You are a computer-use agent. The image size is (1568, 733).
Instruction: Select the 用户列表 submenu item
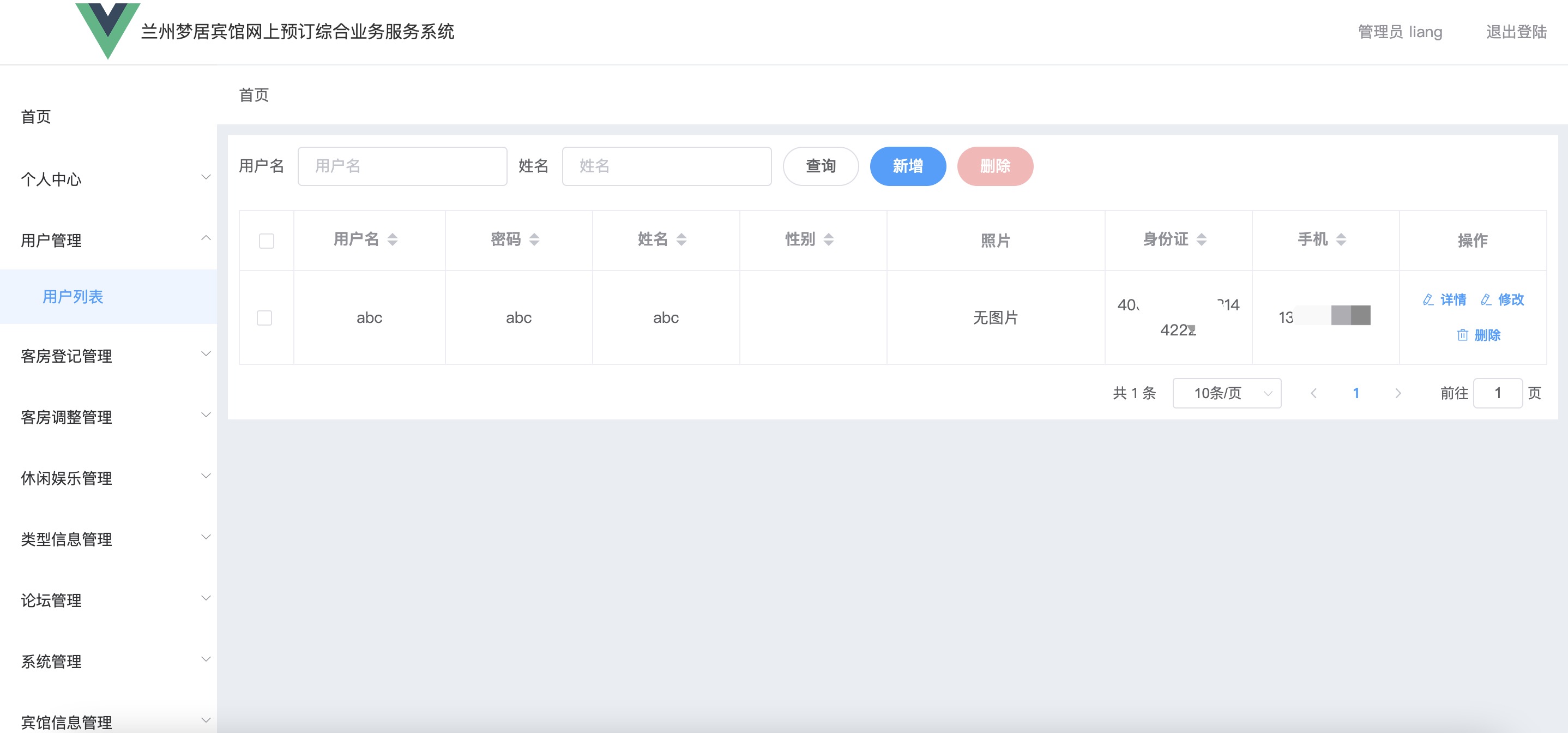click(x=108, y=297)
